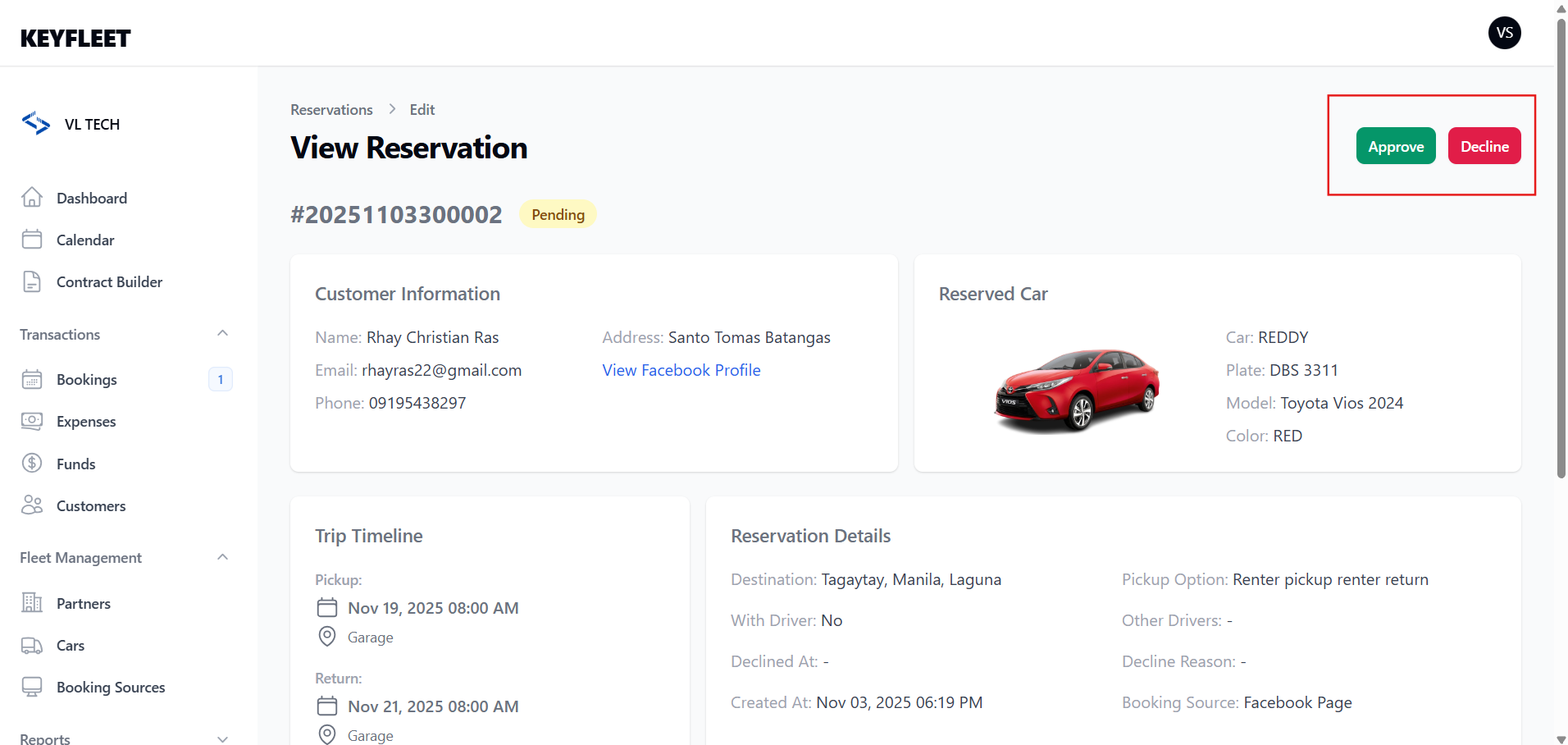Open the Bookings menu item

[x=87, y=379]
